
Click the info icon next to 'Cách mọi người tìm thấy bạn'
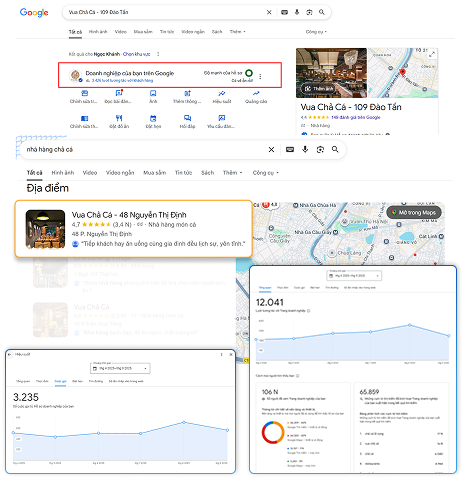(x=297, y=376)
